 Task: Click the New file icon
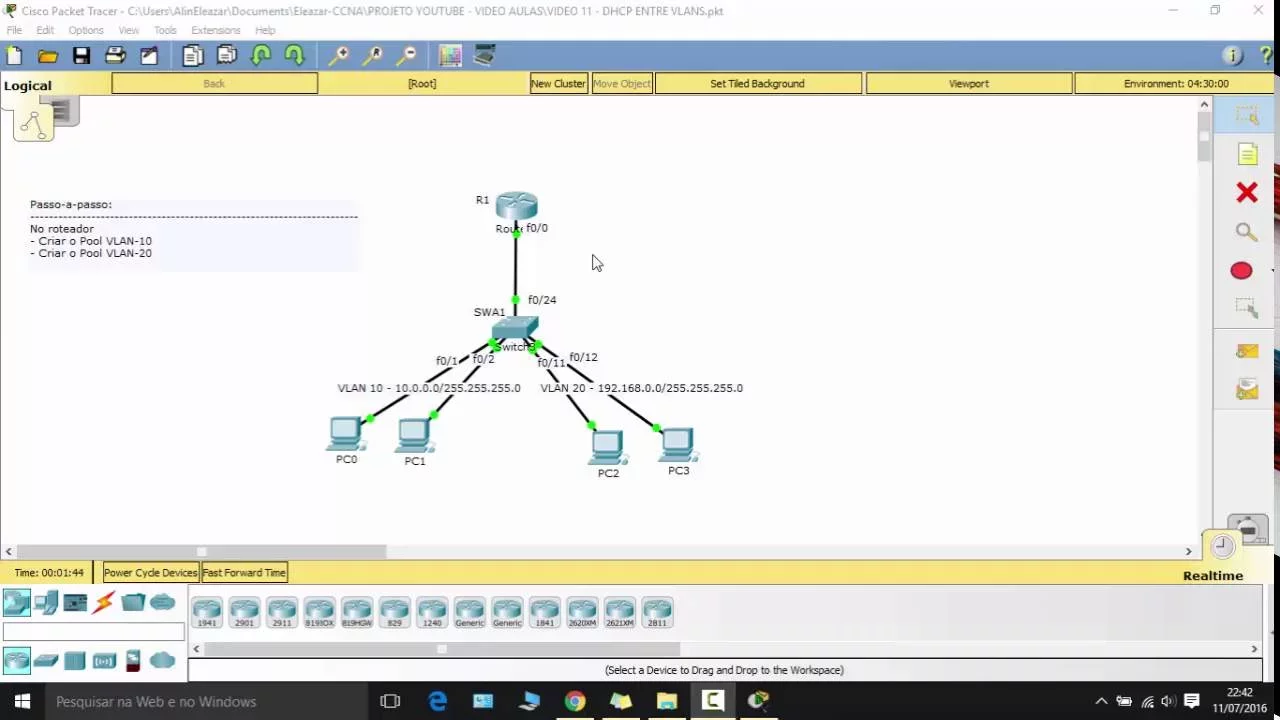coord(14,56)
